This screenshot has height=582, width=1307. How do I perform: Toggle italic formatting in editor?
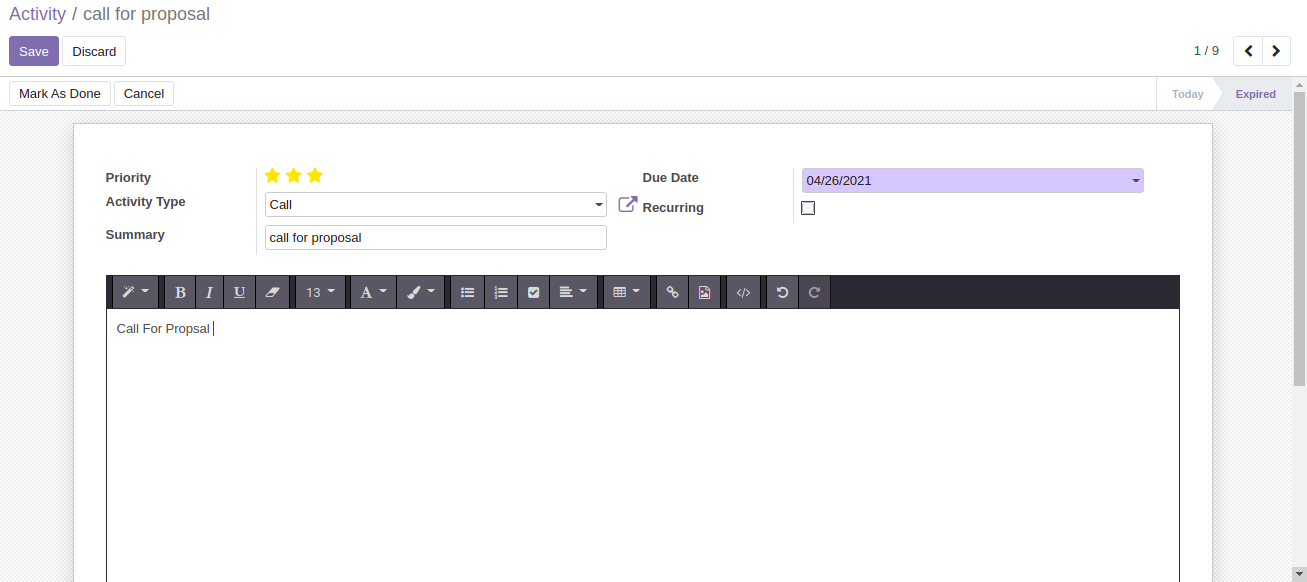209,292
